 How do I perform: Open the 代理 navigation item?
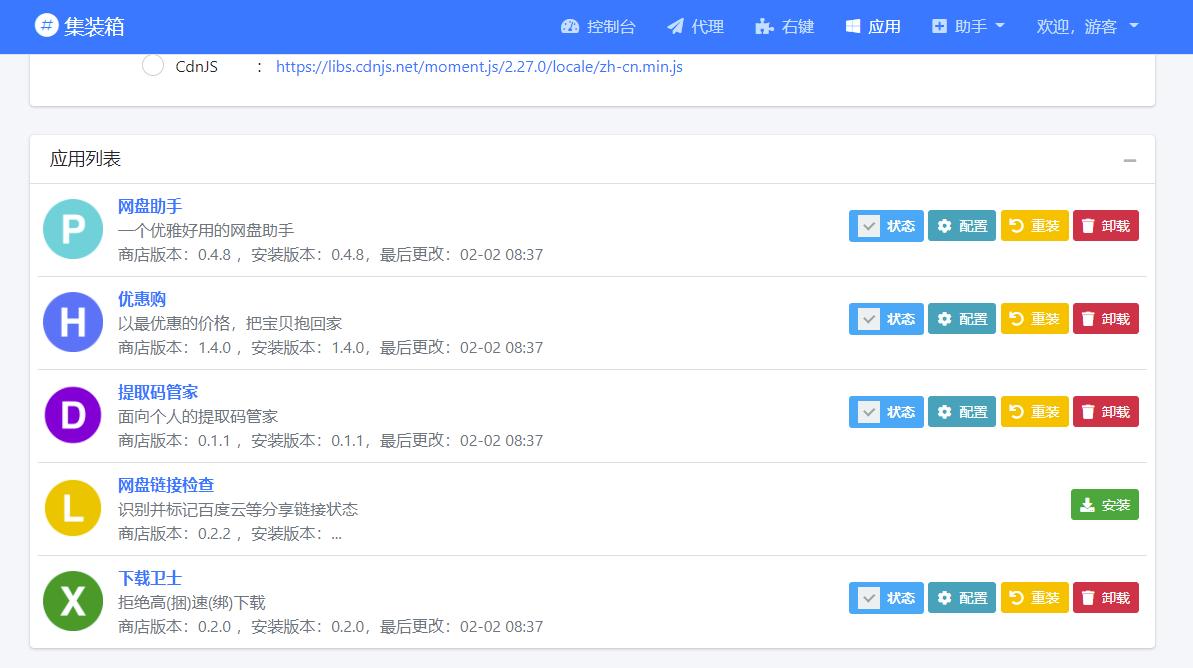pyautogui.click(x=694, y=27)
